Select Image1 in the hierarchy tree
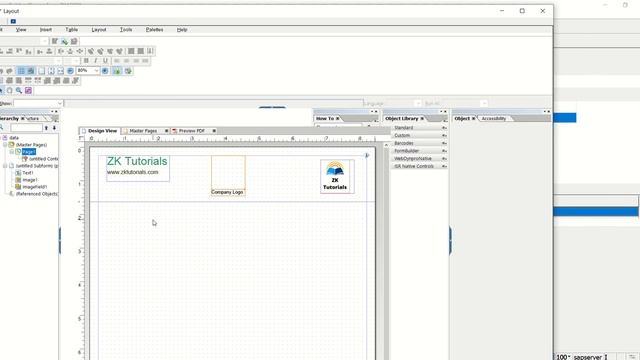This screenshot has height=360, width=640. click(x=29, y=180)
